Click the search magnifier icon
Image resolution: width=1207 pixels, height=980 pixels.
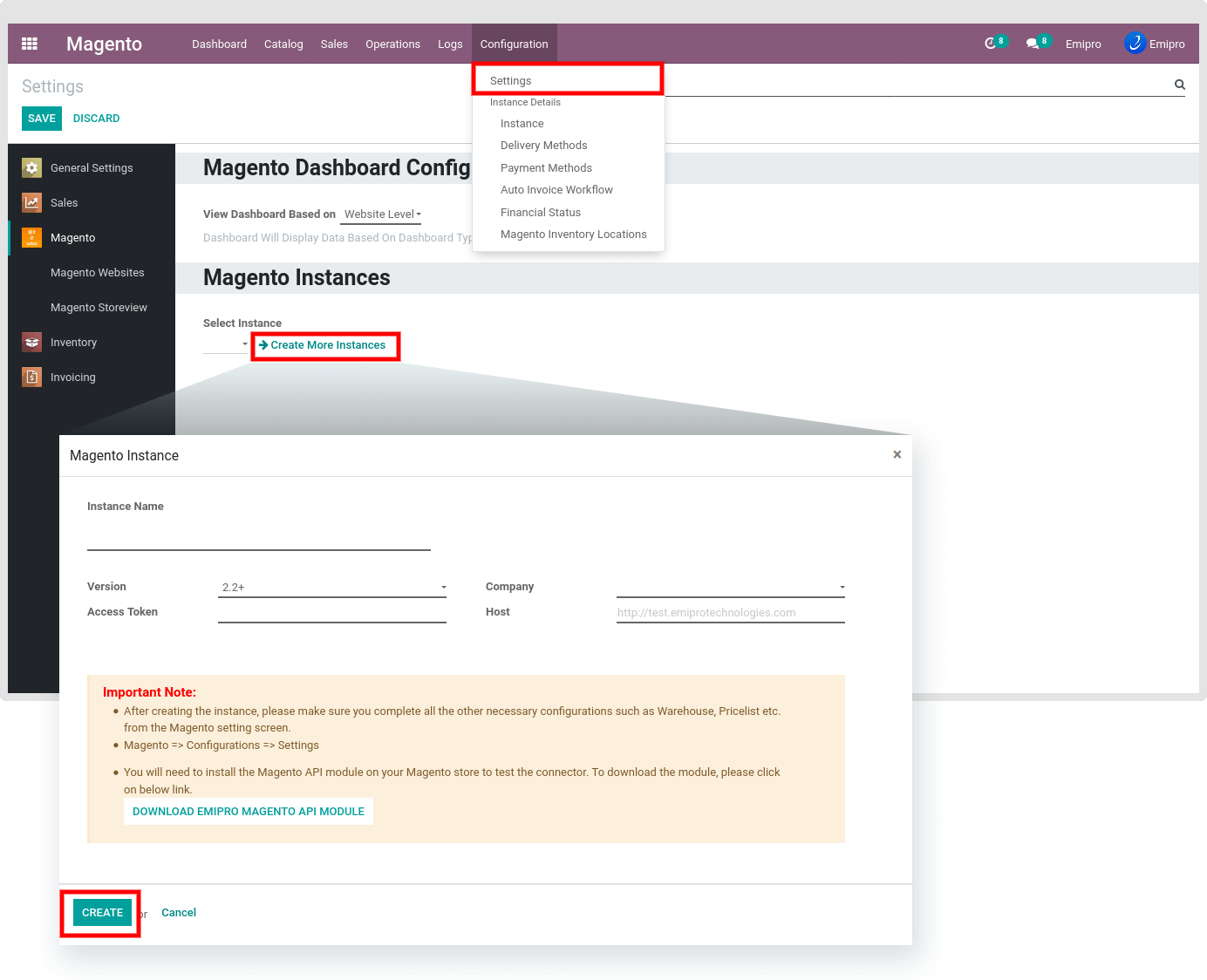pyautogui.click(x=1180, y=85)
